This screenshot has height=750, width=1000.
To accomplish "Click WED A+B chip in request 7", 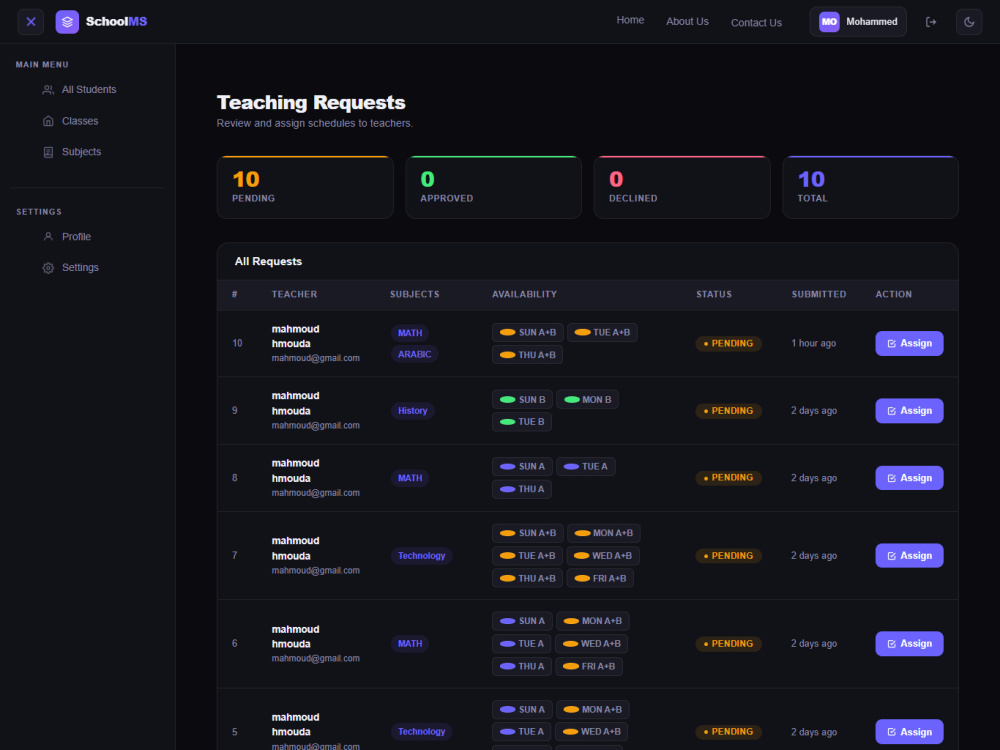I will coord(603,555).
